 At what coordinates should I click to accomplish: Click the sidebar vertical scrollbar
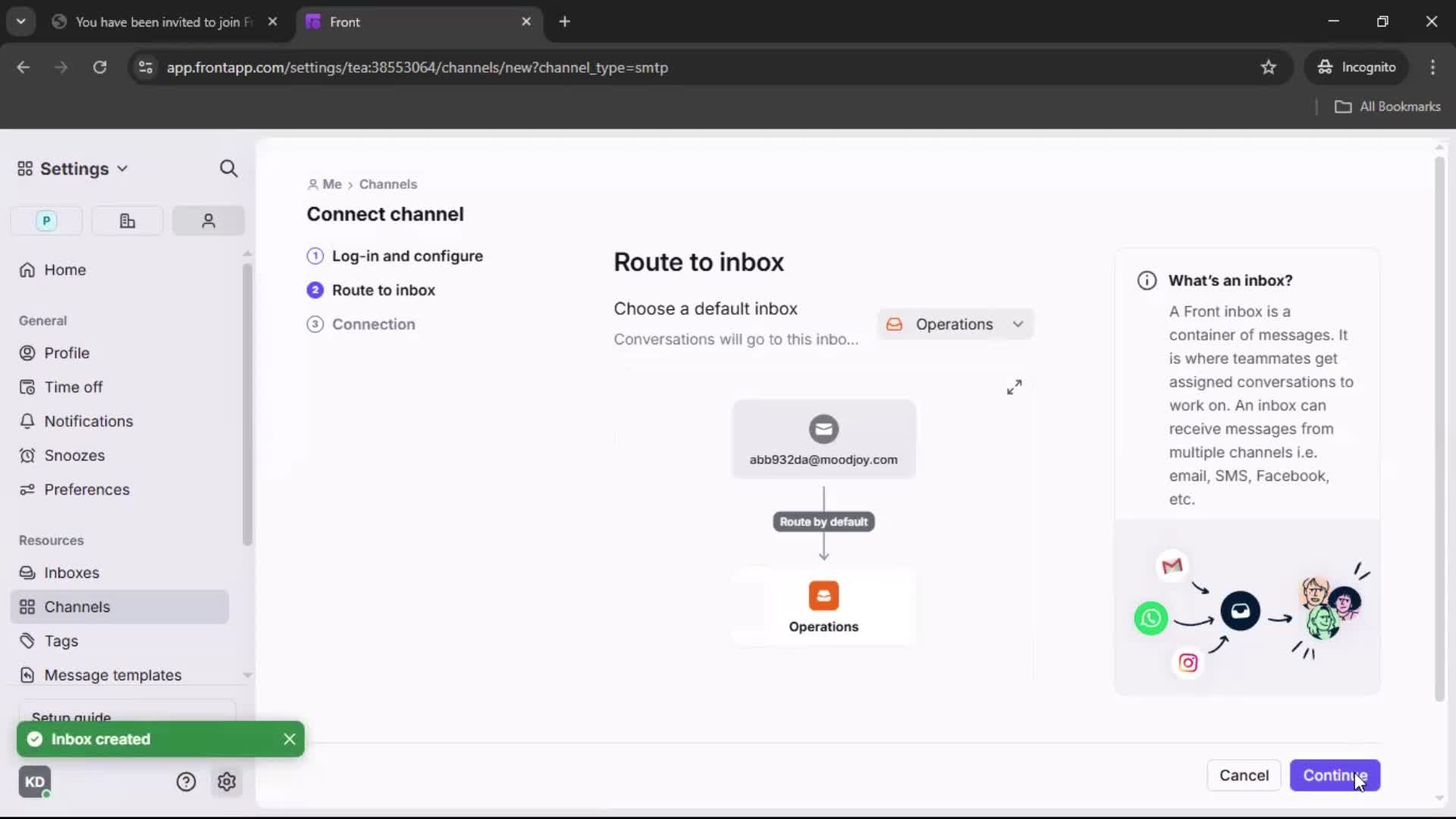click(x=247, y=405)
